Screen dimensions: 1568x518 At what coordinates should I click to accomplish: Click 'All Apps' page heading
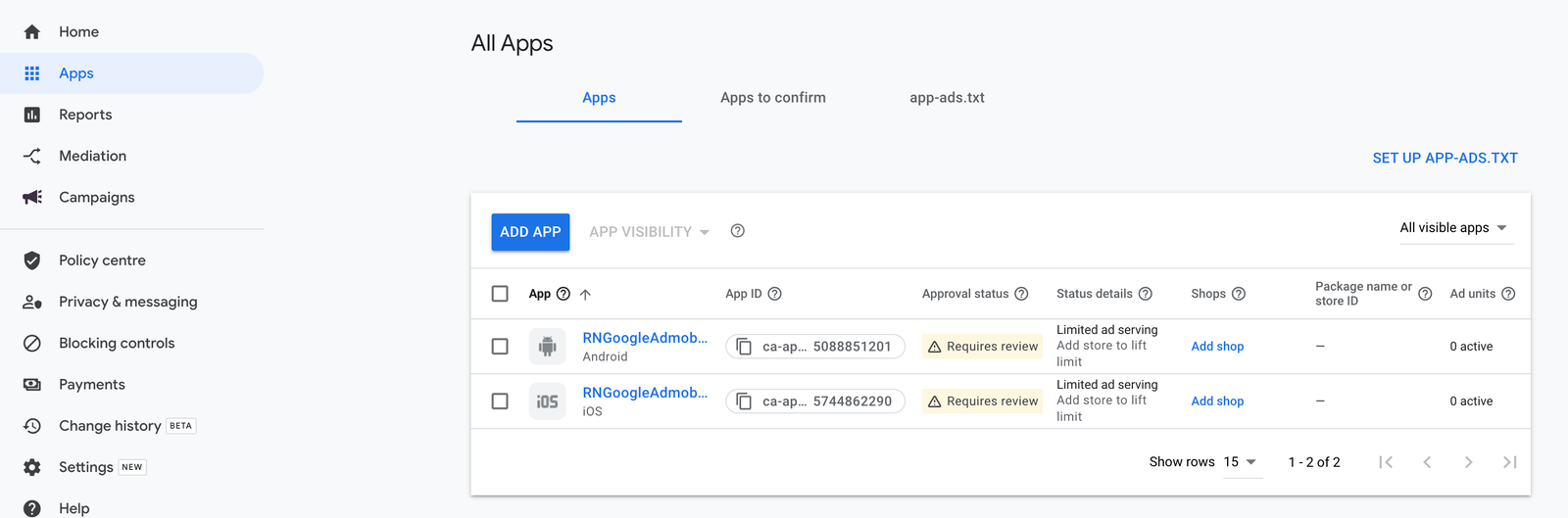coord(512,43)
